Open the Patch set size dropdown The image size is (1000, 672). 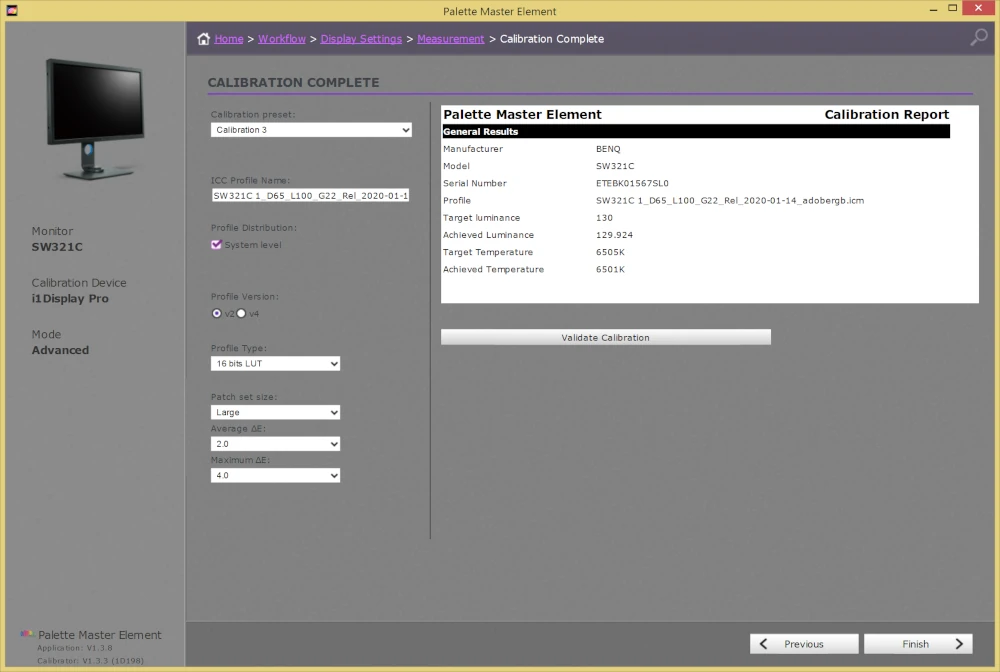coord(275,412)
